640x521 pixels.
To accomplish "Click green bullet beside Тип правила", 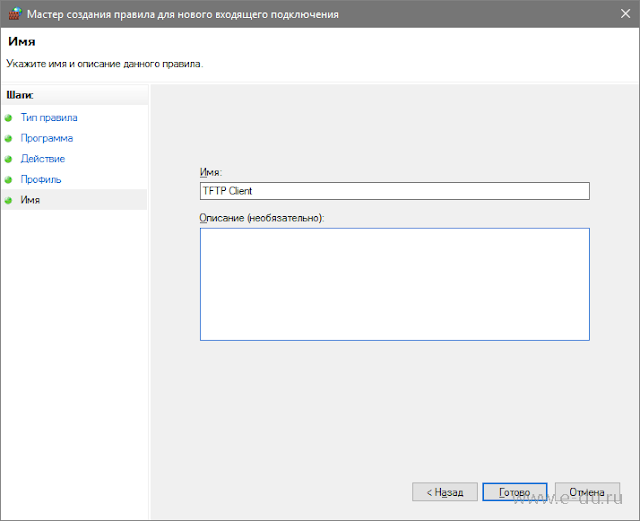I will (x=9, y=118).
